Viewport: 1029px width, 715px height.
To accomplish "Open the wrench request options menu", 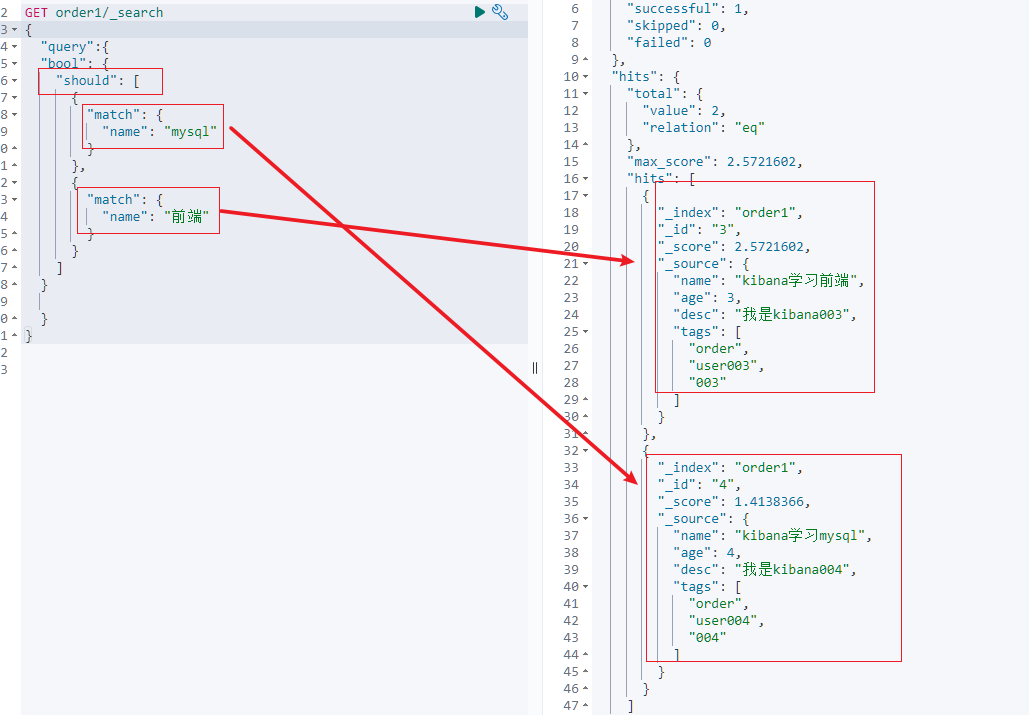I will 500,13.
